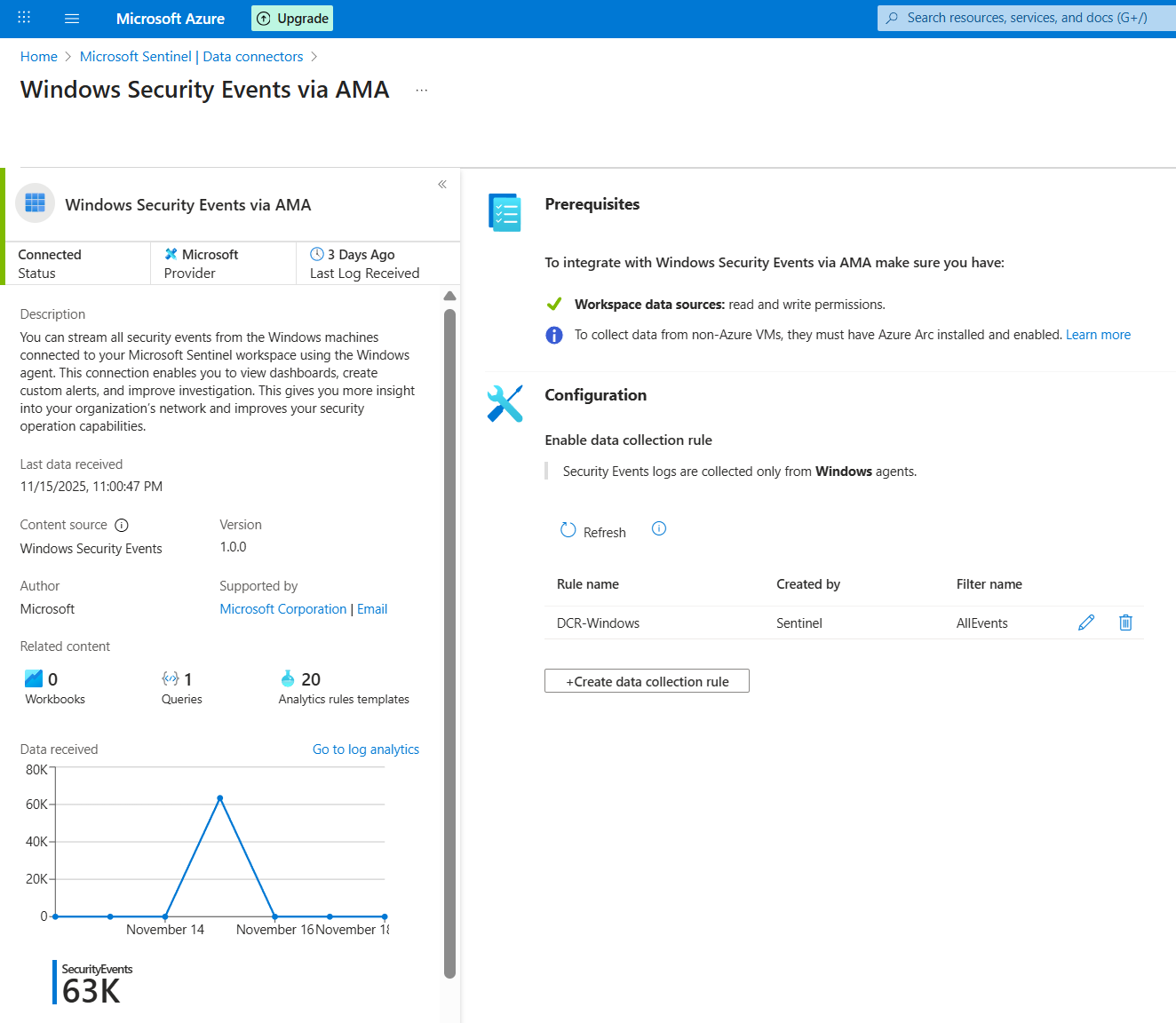This screenshot has width=1176, height=1023.
Task: Delete the DCR-Windows rule with the trash icon
Action: click(x=1125, y=623)
